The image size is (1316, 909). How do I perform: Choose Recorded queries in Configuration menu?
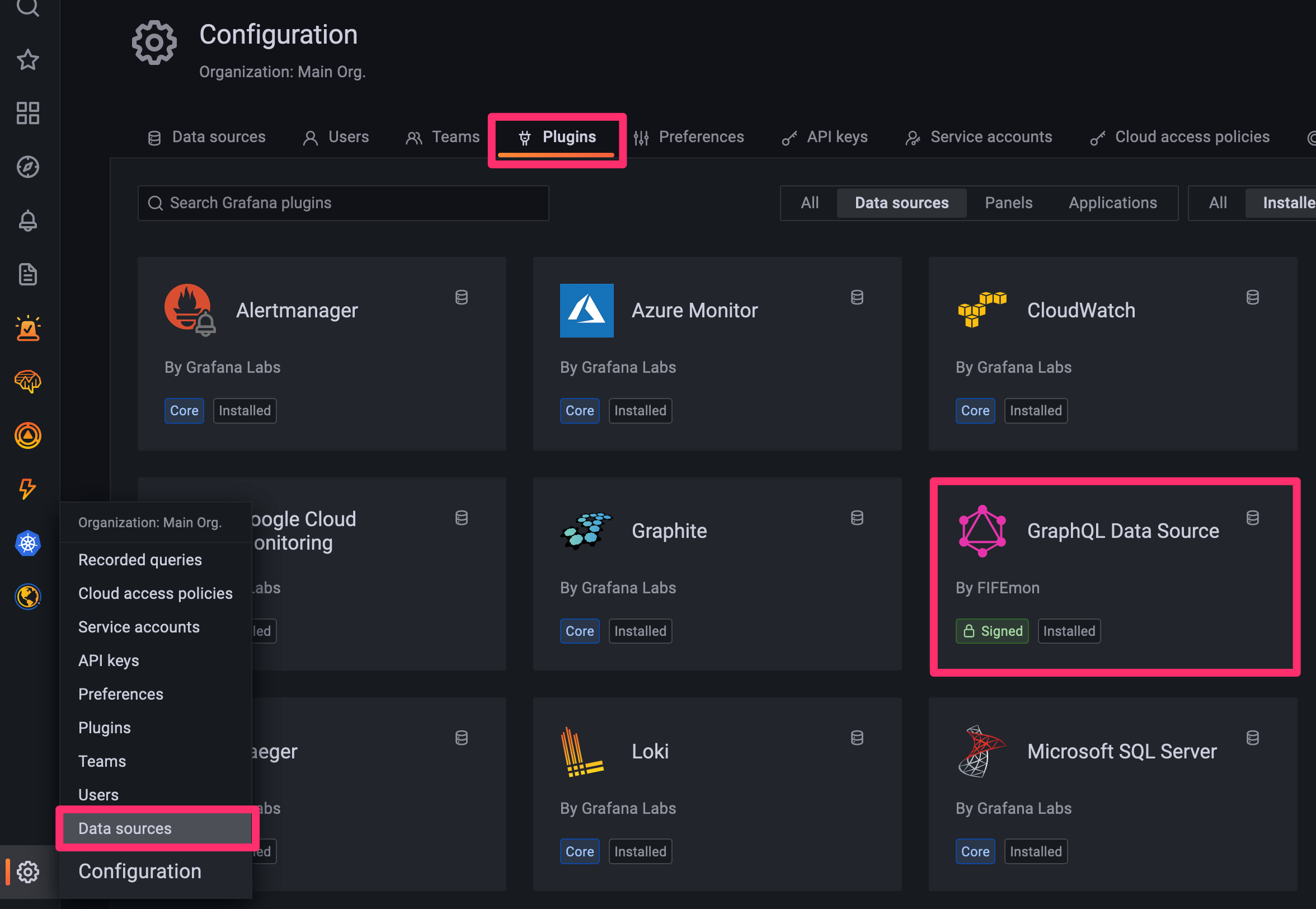click(139, 559)
